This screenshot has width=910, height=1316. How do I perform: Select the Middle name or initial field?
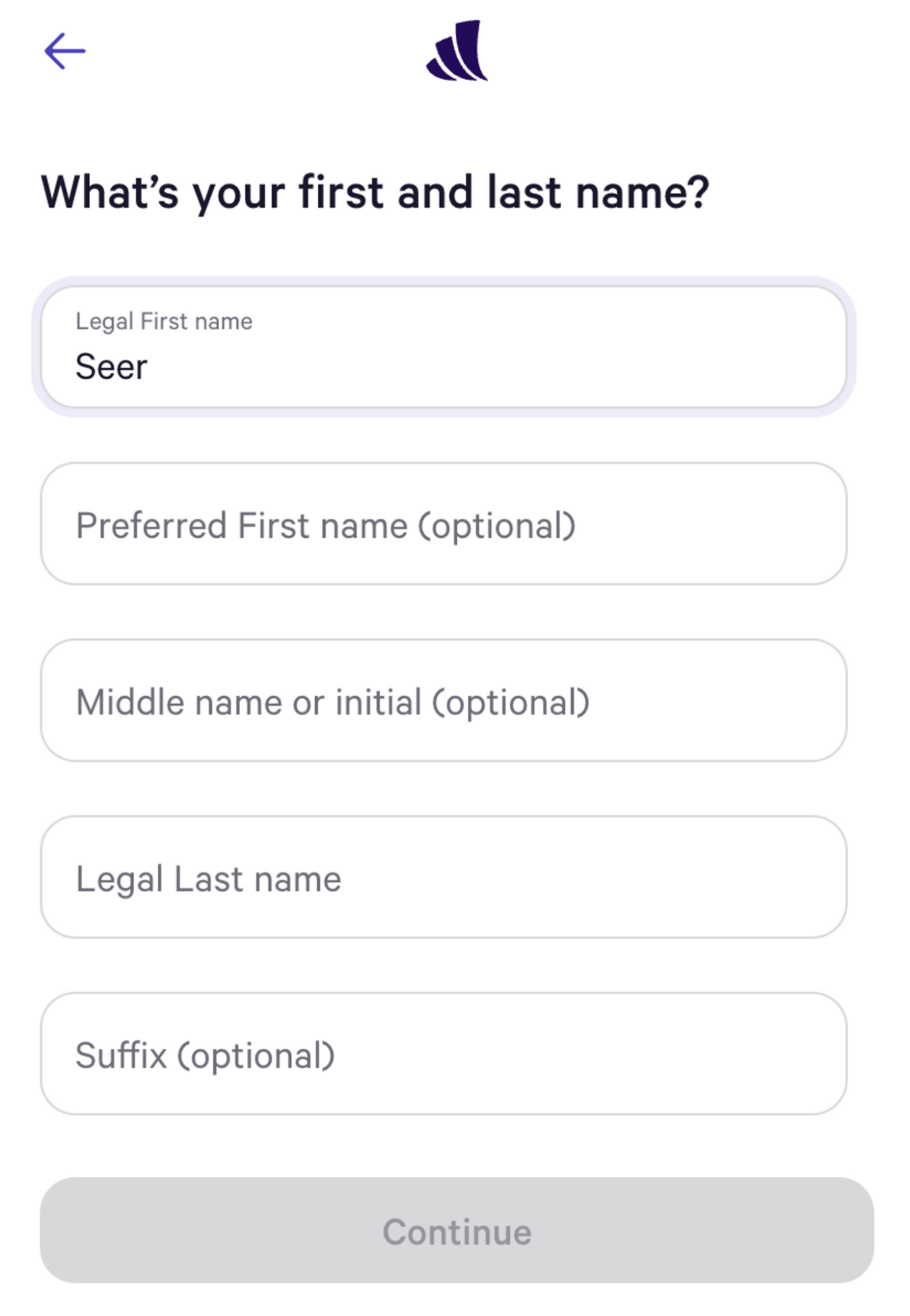click(x=711, y=700)
